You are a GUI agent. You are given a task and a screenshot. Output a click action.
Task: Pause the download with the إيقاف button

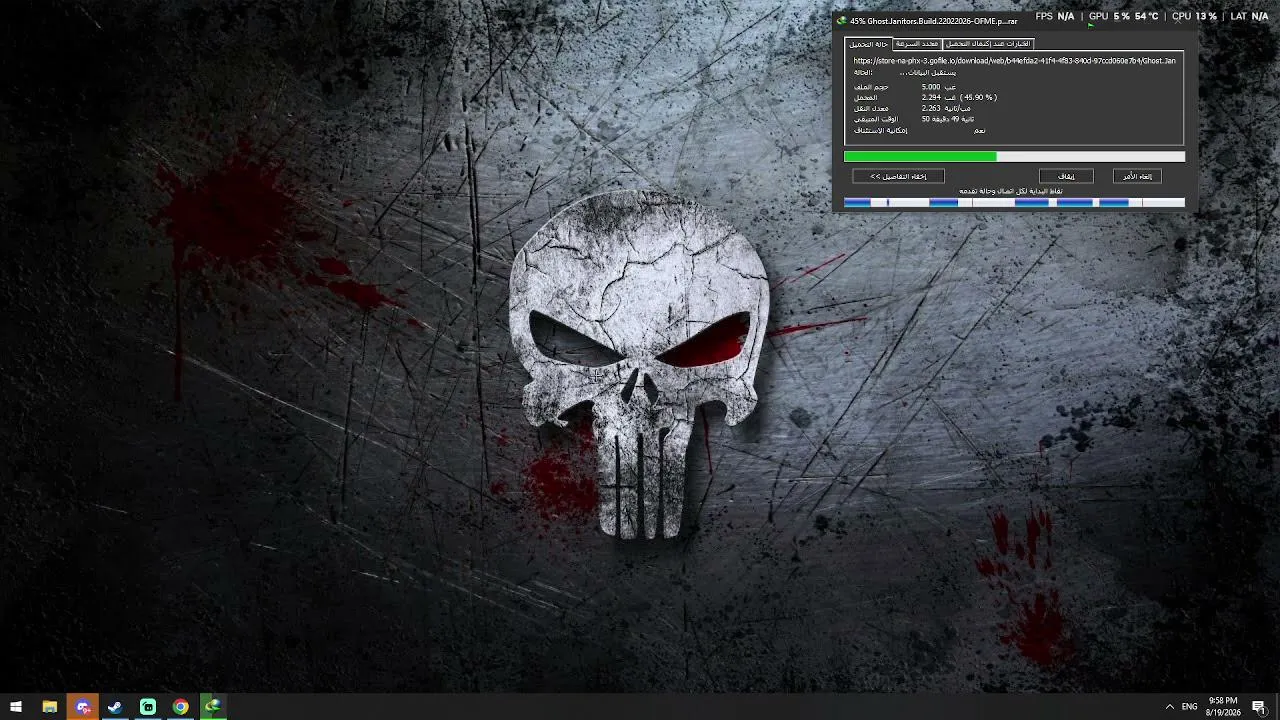tap(1066, 176)
